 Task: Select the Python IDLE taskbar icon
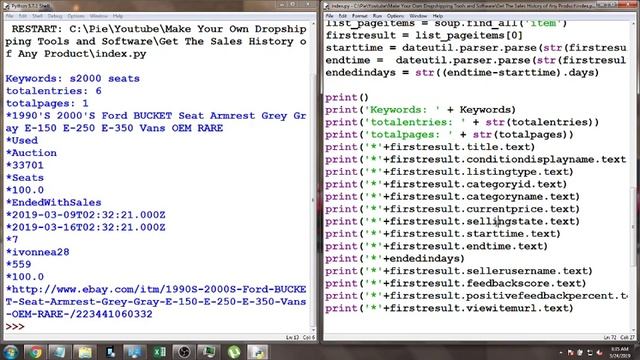click(258, 352)
